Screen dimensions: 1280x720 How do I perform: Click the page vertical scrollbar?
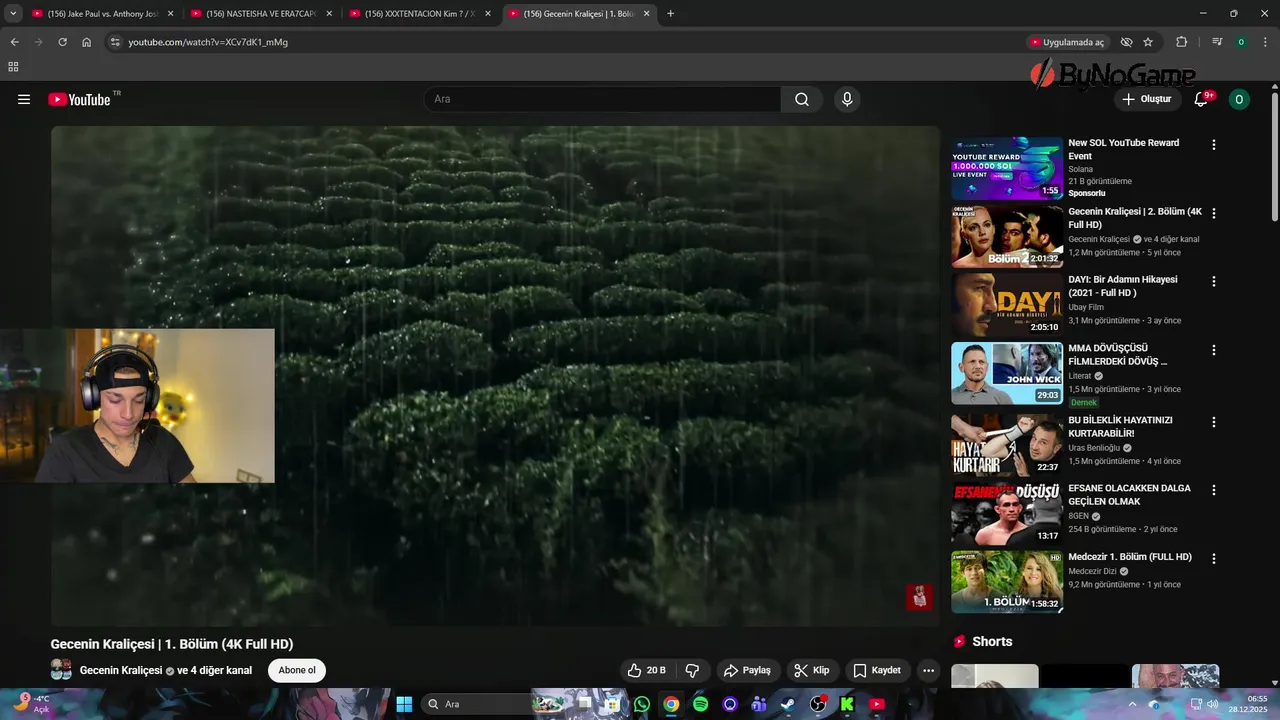coord(1275,155)
